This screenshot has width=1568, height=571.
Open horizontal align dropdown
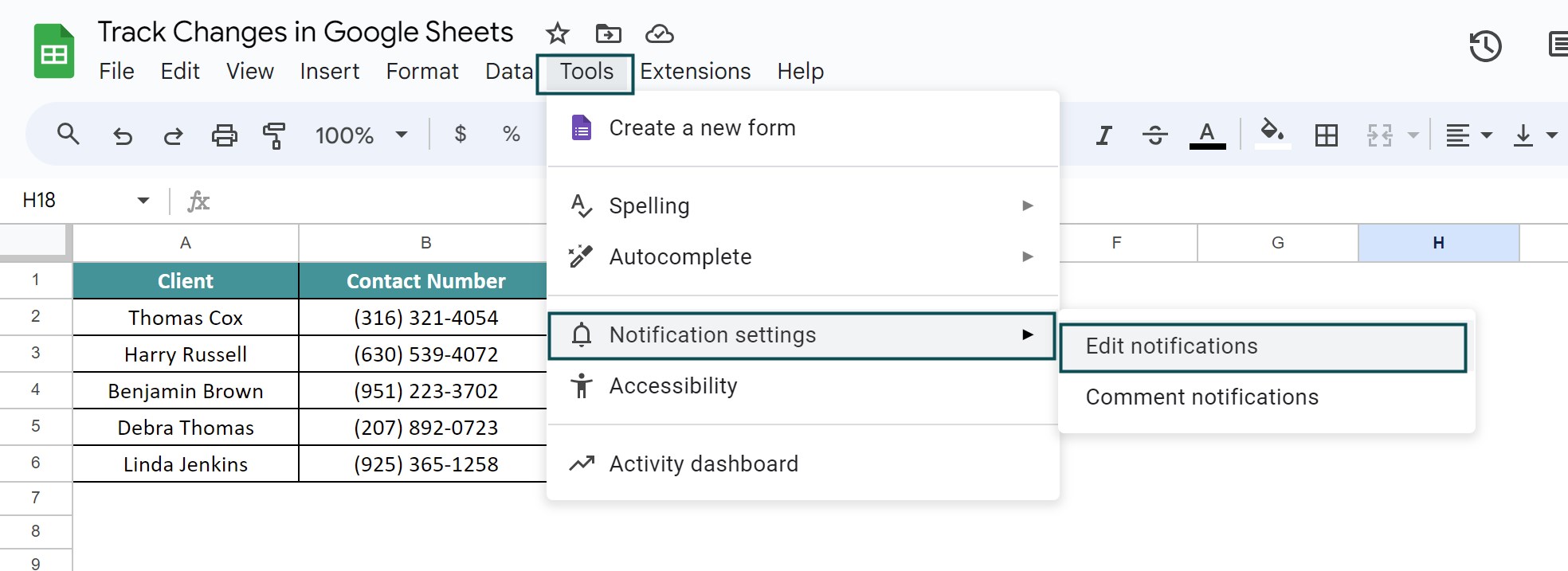pyautogui.click(x=1468, y=135)
